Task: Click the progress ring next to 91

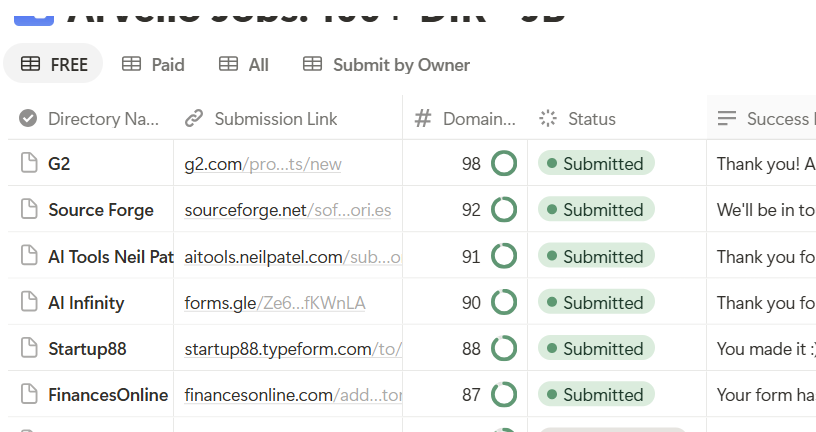Action: 504,256
